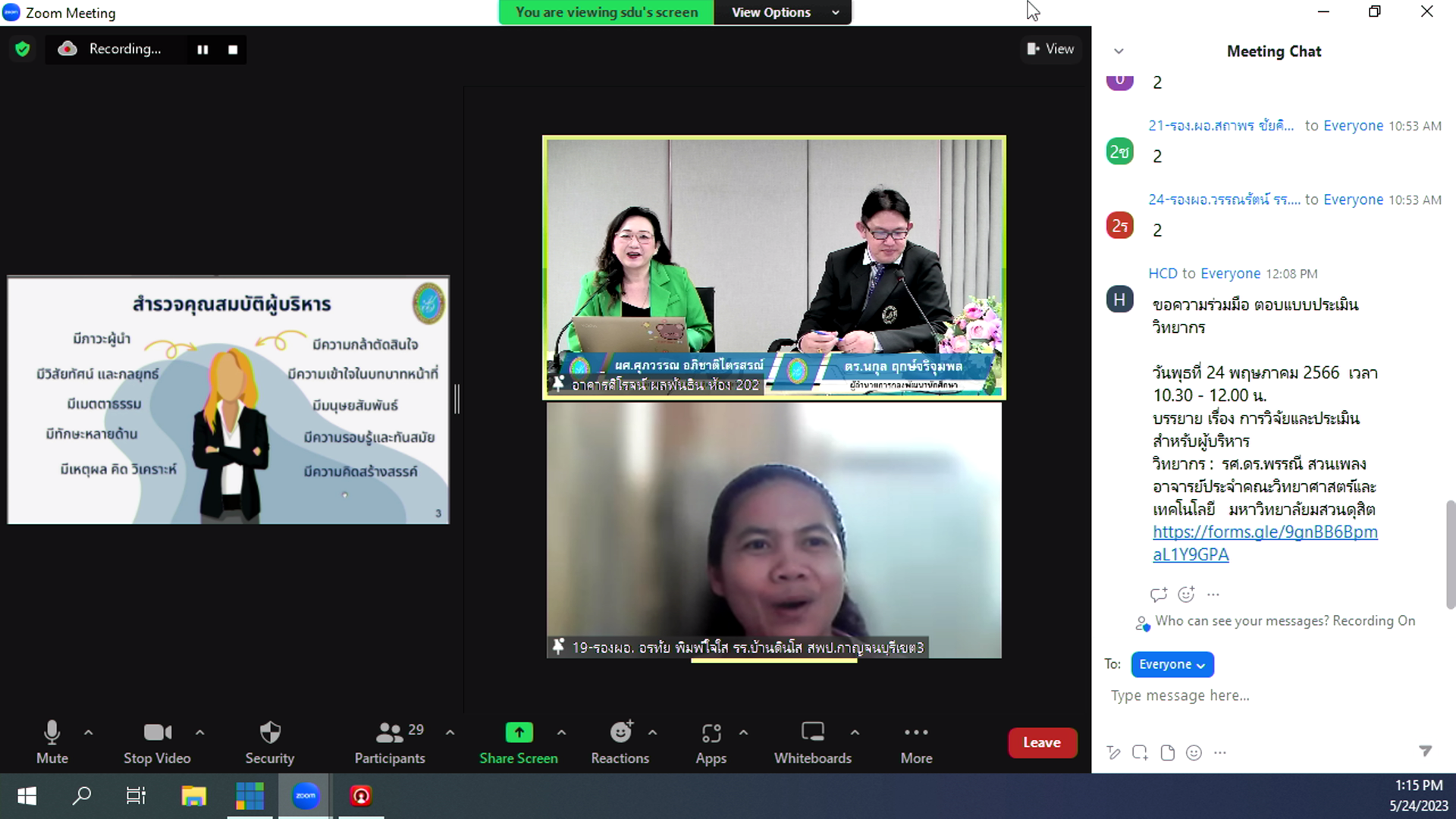This screenshot has height=819, width=1456.
Task: Click the Zoom icon in the taskbar
Action: point(305,796)
